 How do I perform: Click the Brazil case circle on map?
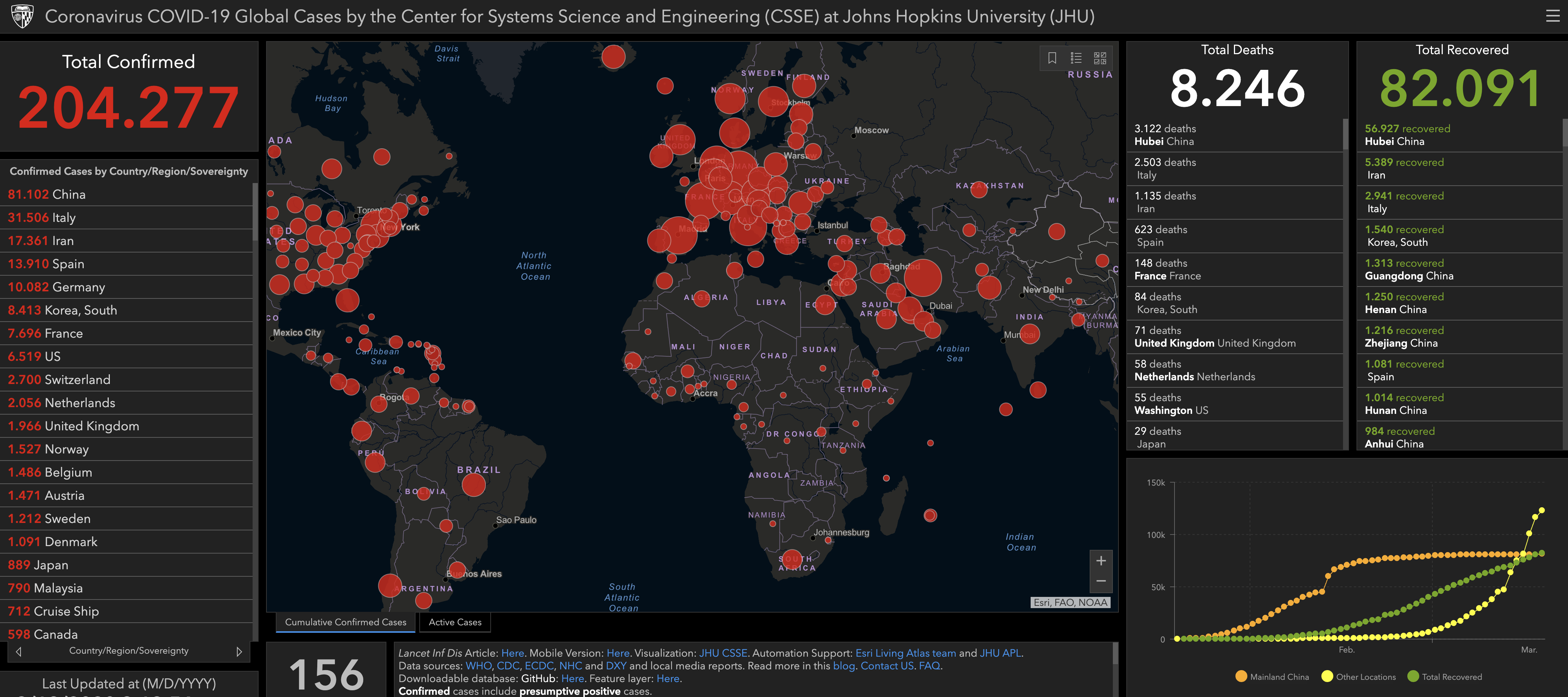tap(473, 485)
